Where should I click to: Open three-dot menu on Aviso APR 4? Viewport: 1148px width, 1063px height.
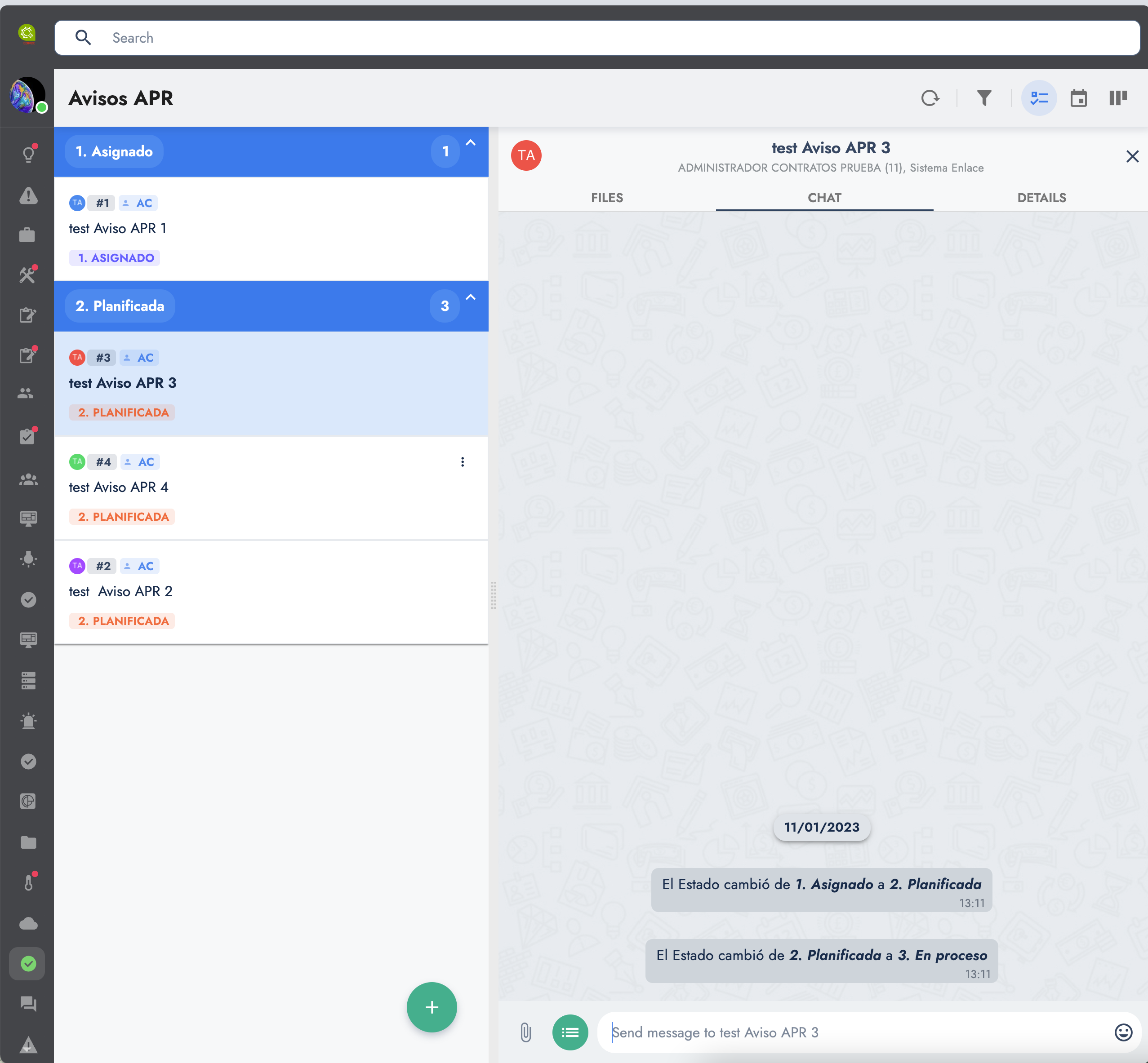(x=462, y=462)
